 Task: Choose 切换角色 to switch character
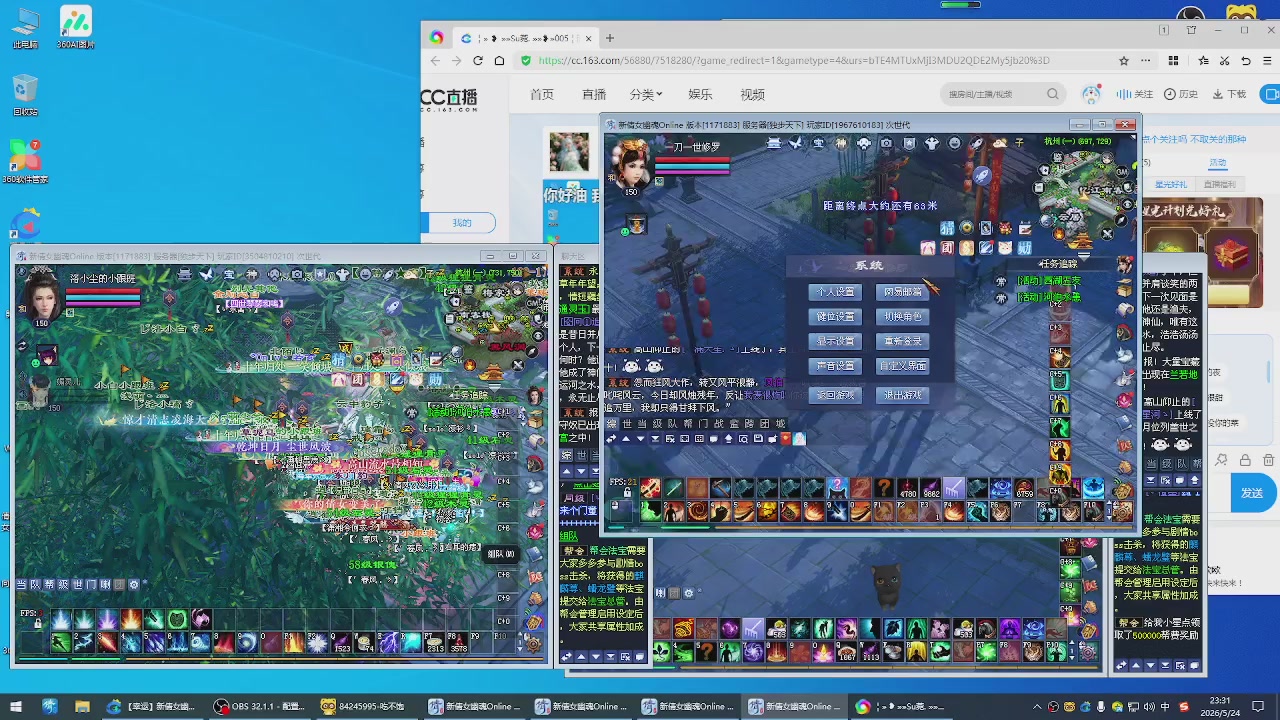click(903, 317)
